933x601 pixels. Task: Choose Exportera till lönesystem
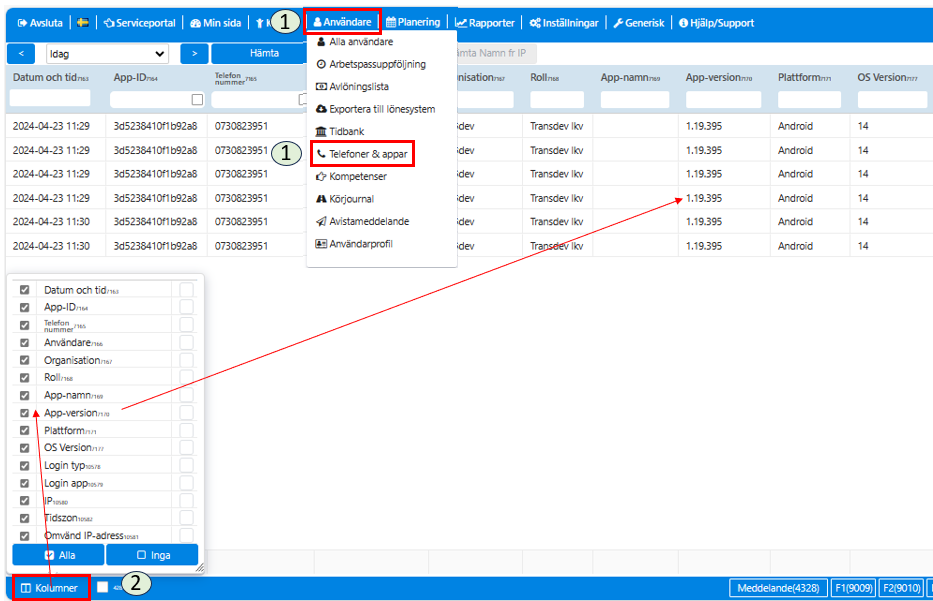pos(375,109)
